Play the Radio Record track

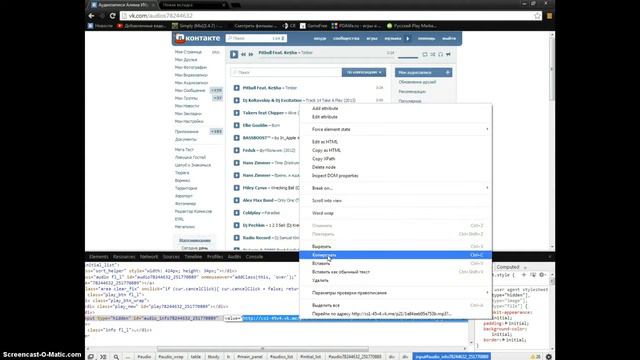(x=236, y=238)
